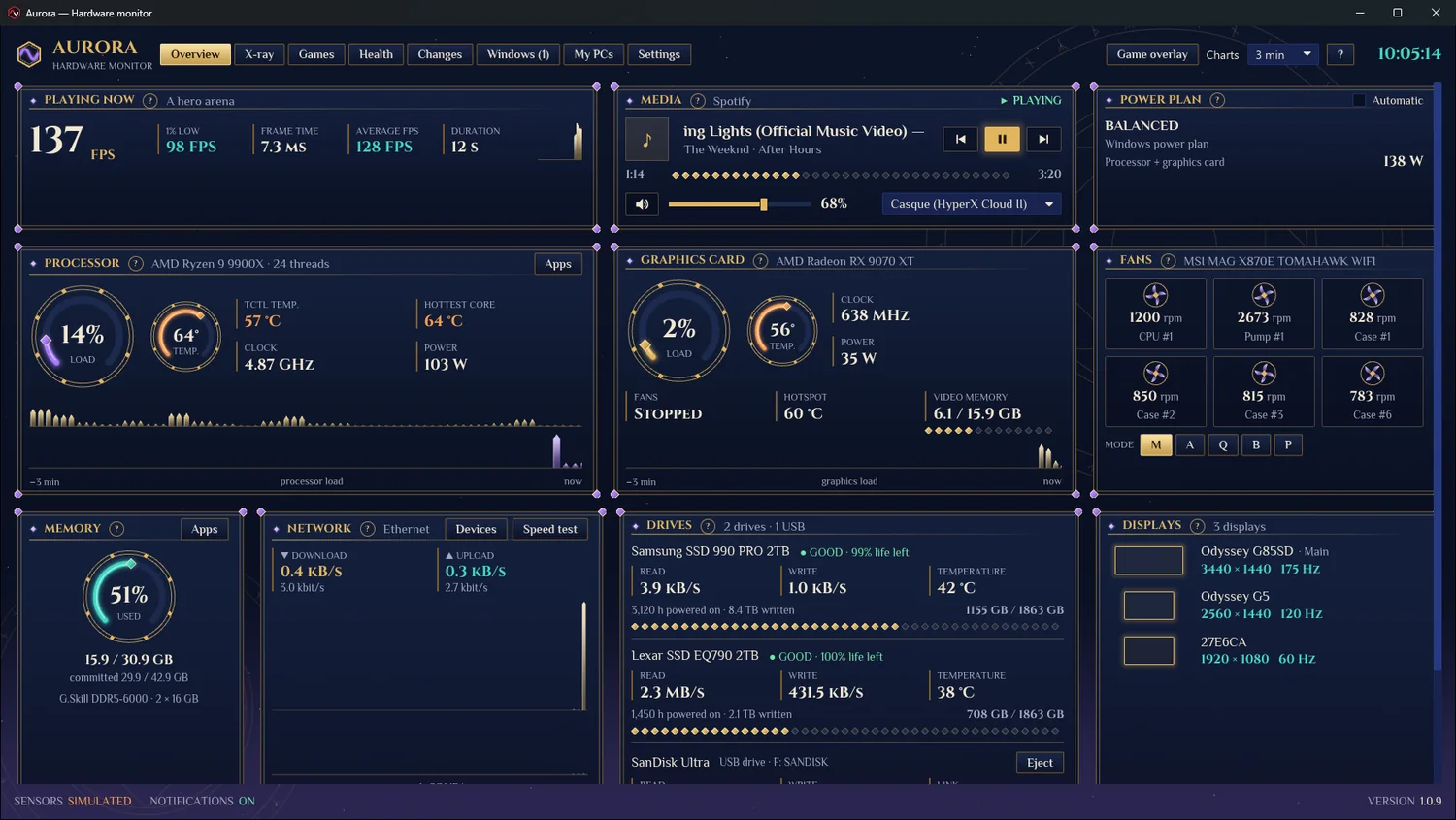Pause the playing track
The width and height of the screenshot is (1456, 820).
1002,139
